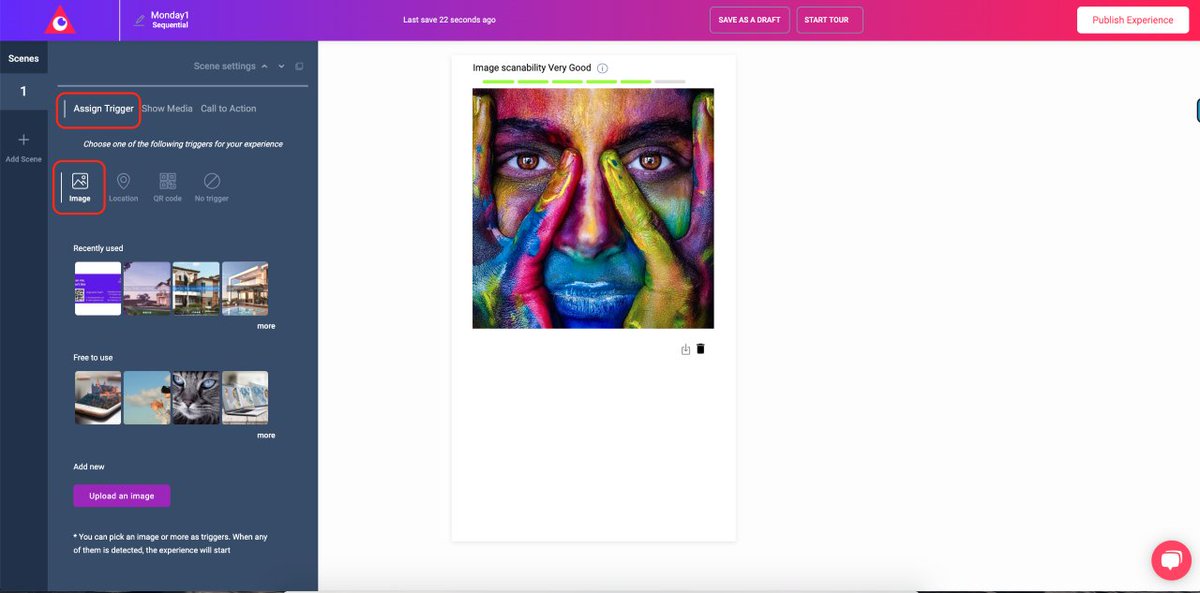Click the Last save 22 seconds ago text
1200x593 pixels.
[449, 20]
